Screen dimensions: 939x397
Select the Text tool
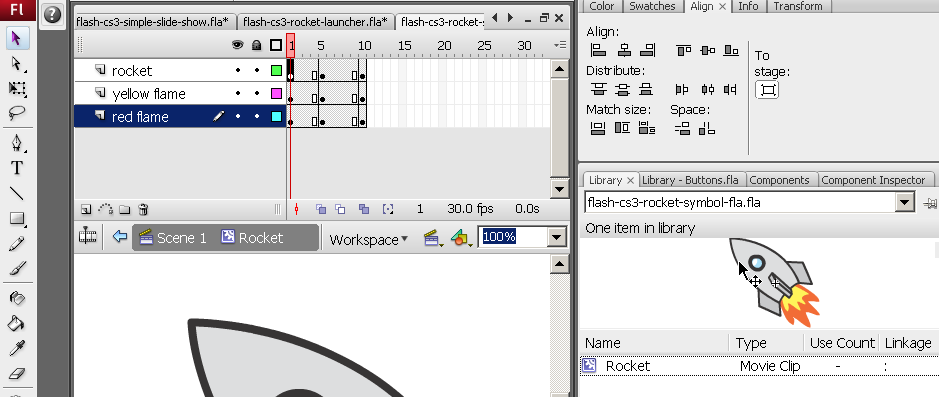pyautogui.click(x=17, y=168)
